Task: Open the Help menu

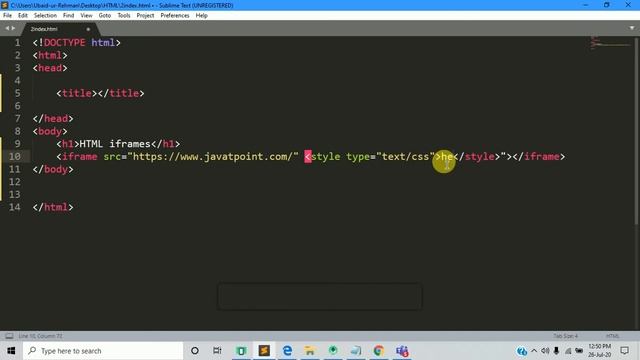Action: pos(202,16)
